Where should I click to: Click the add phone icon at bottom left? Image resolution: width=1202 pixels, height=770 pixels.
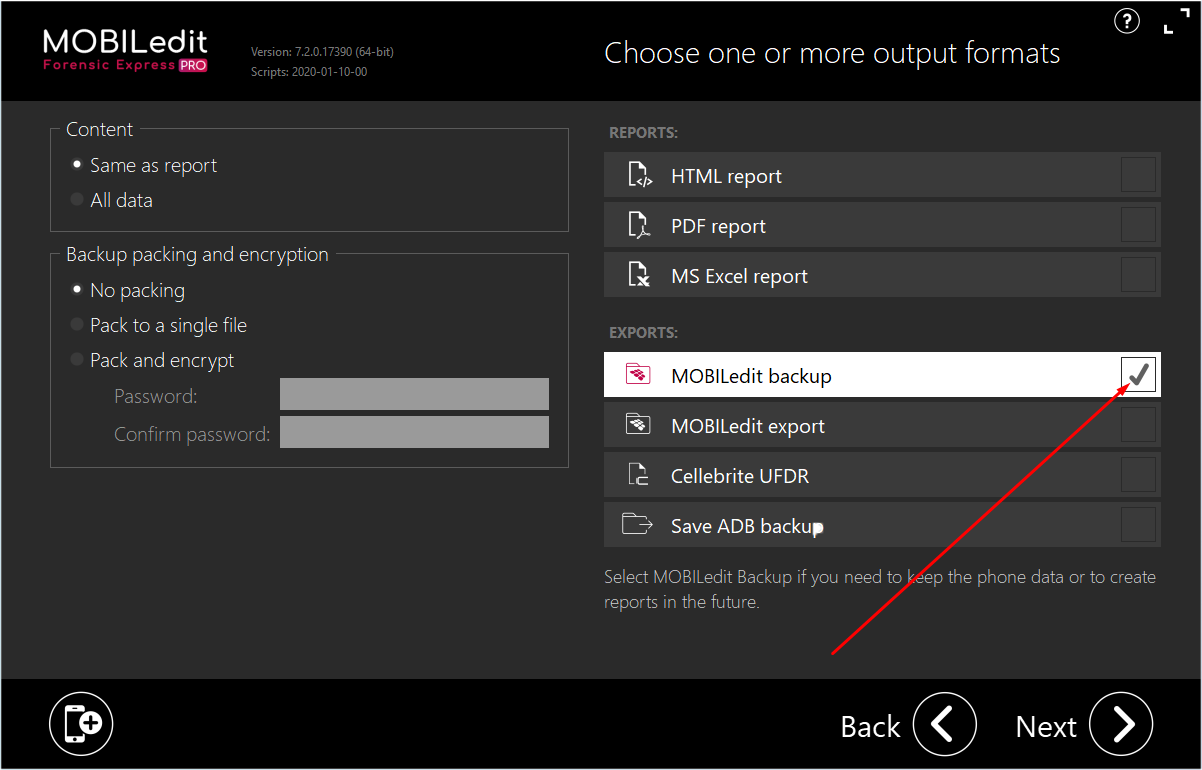click(81, 723)
